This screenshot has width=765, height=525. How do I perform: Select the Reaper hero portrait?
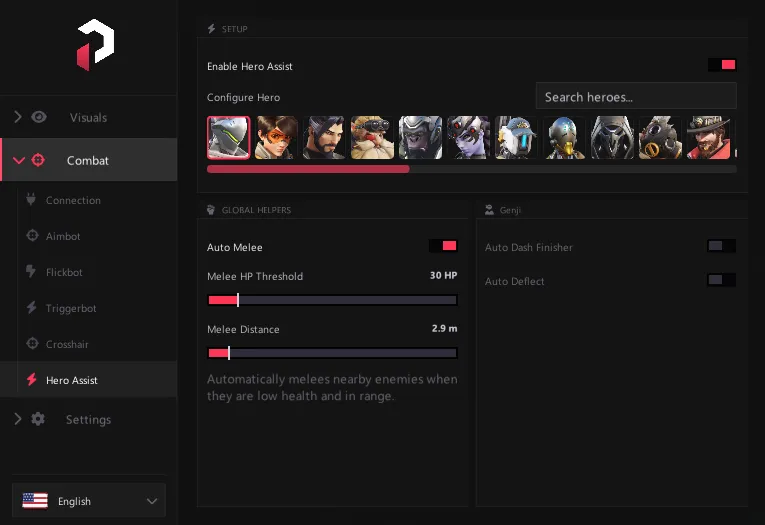click(x=612, y=138)
